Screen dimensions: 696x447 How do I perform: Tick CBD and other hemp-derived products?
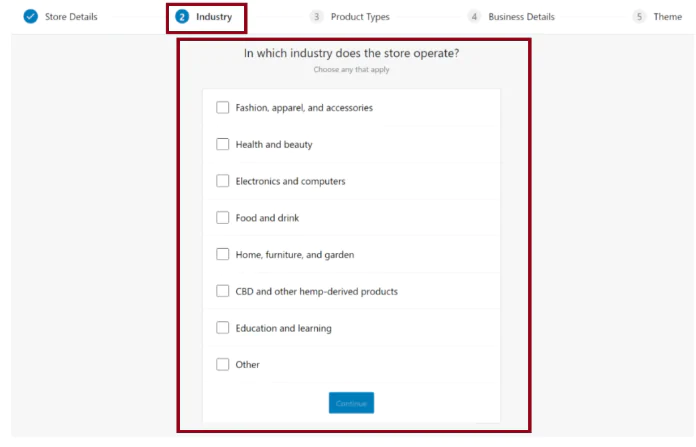(223, 291)
